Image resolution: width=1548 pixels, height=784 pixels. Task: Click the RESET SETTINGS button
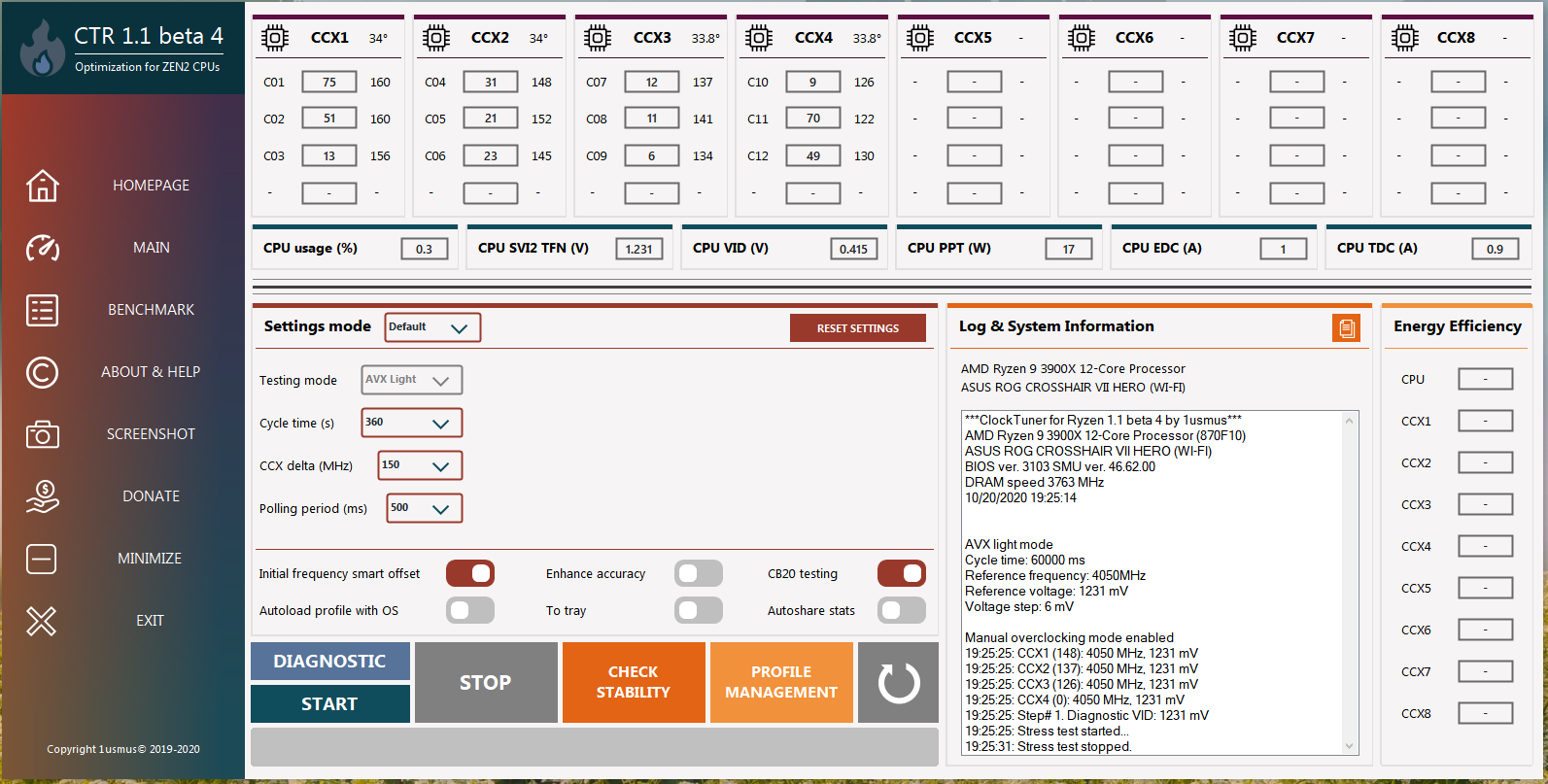coord(858,328)
